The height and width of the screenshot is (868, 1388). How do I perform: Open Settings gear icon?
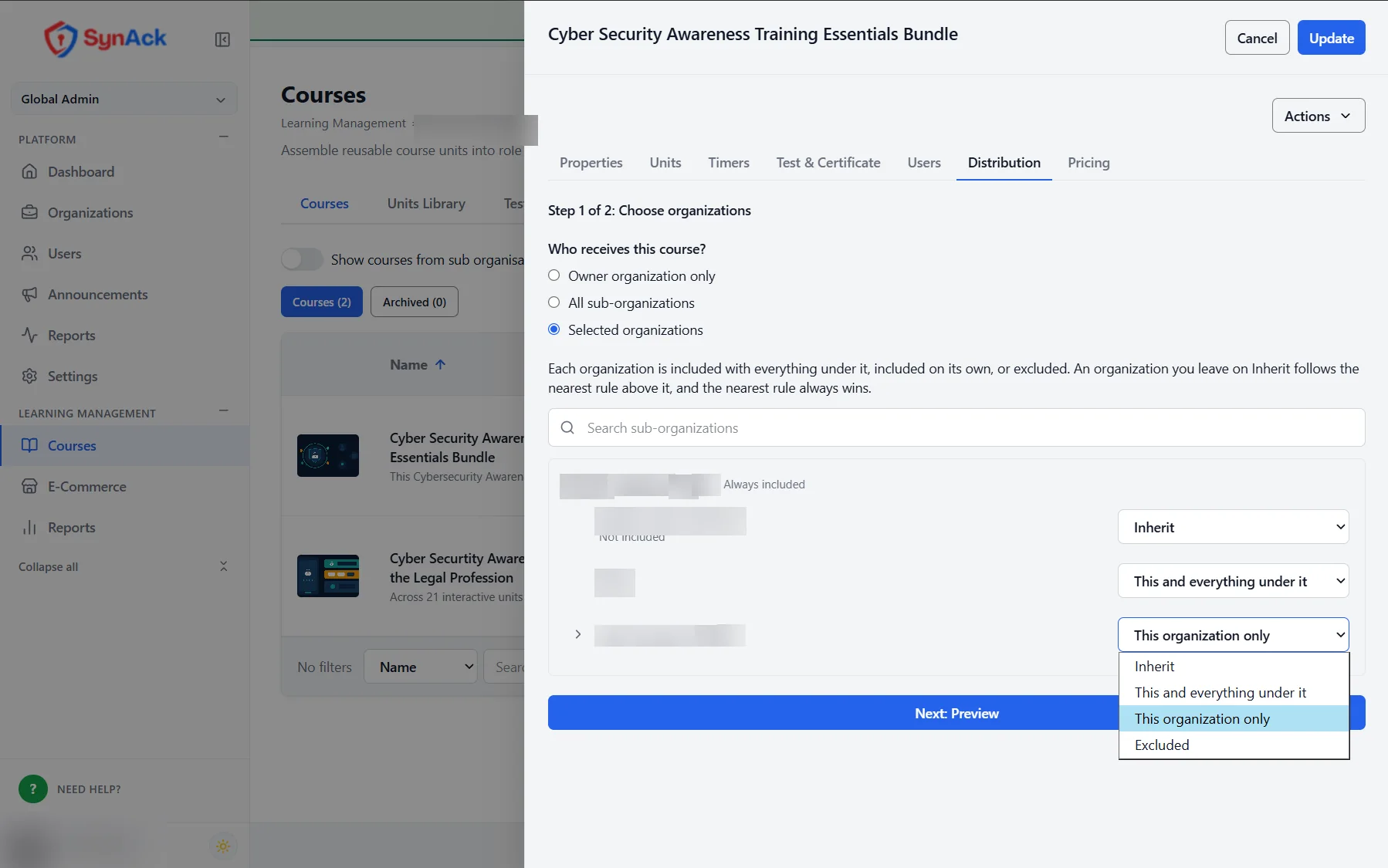(29, 376)
